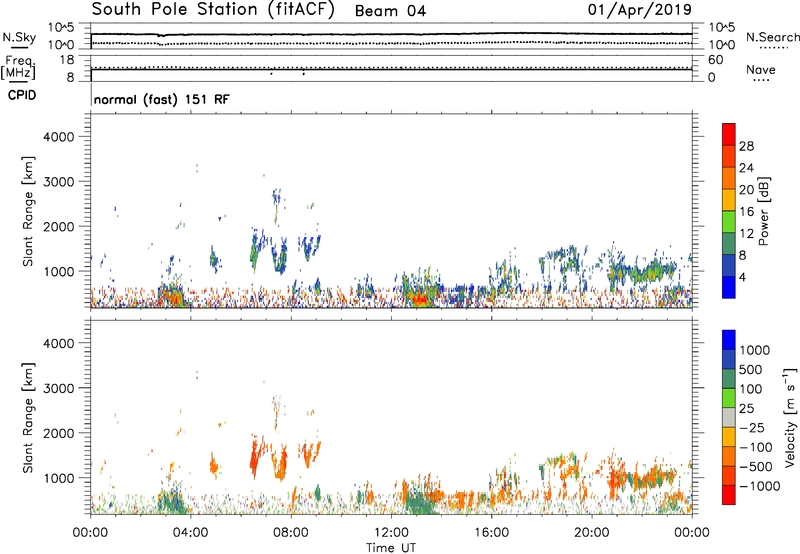The image size is (800, 554).
Task: Click the 'Velocity [m s-1]' color bar title
Action: pyautogui.click(x=790, y=417)
